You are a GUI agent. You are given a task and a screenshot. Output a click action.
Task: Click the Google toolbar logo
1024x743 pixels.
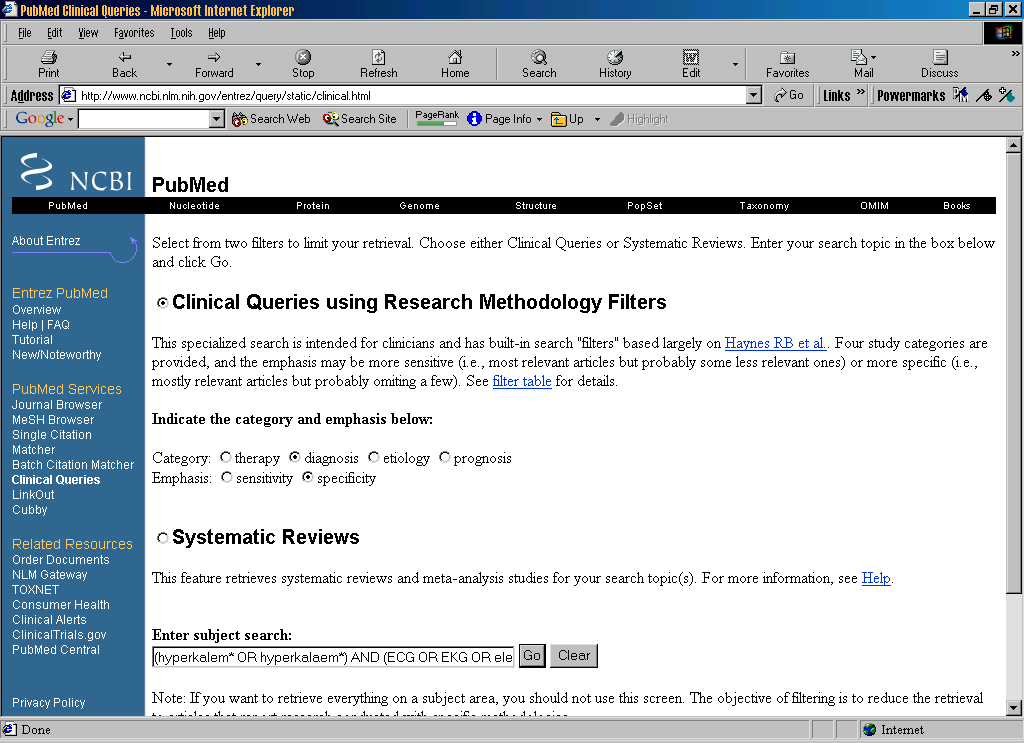coord(40,118)
